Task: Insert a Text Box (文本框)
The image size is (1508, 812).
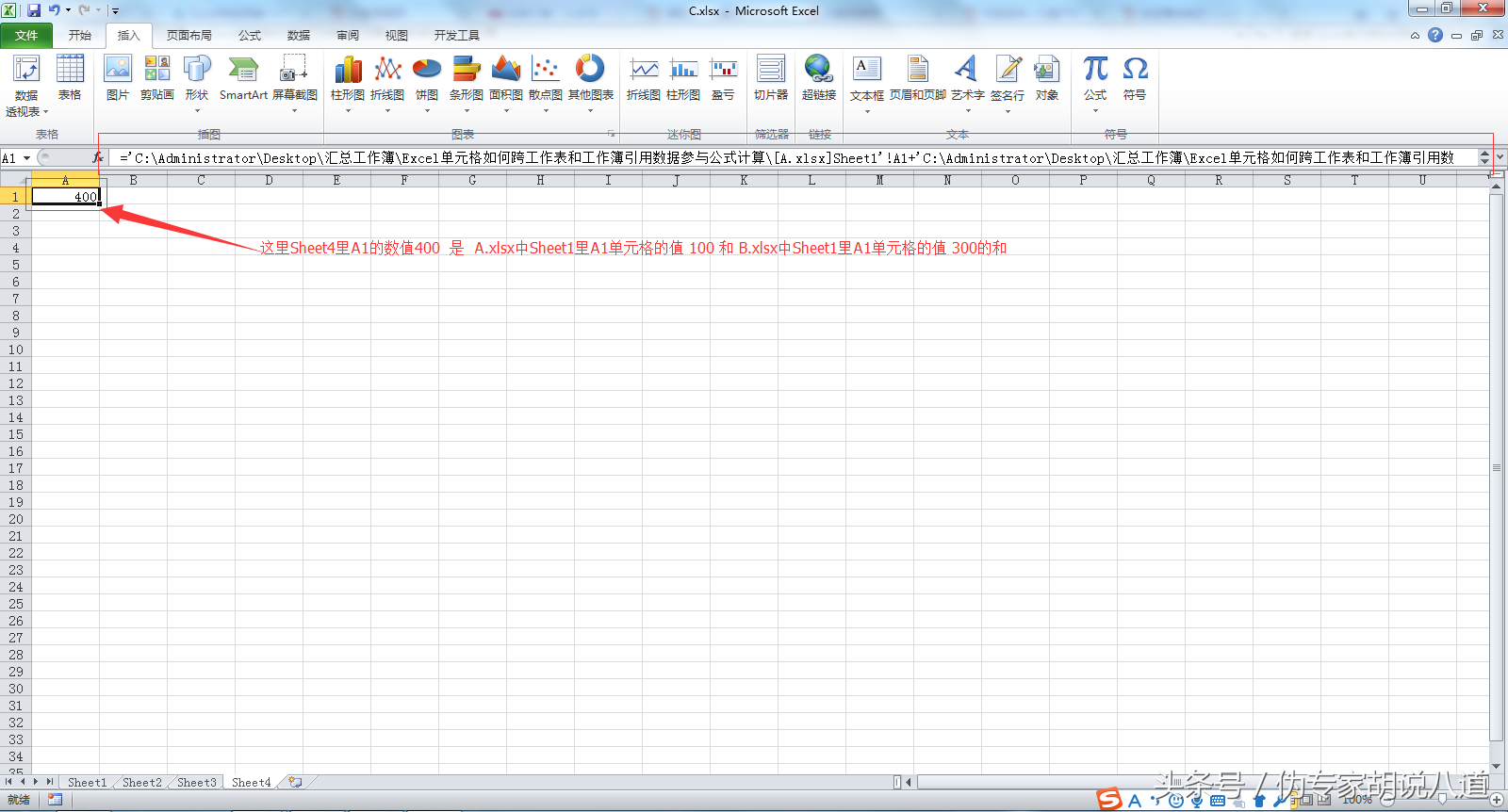Action: point(867,83)
